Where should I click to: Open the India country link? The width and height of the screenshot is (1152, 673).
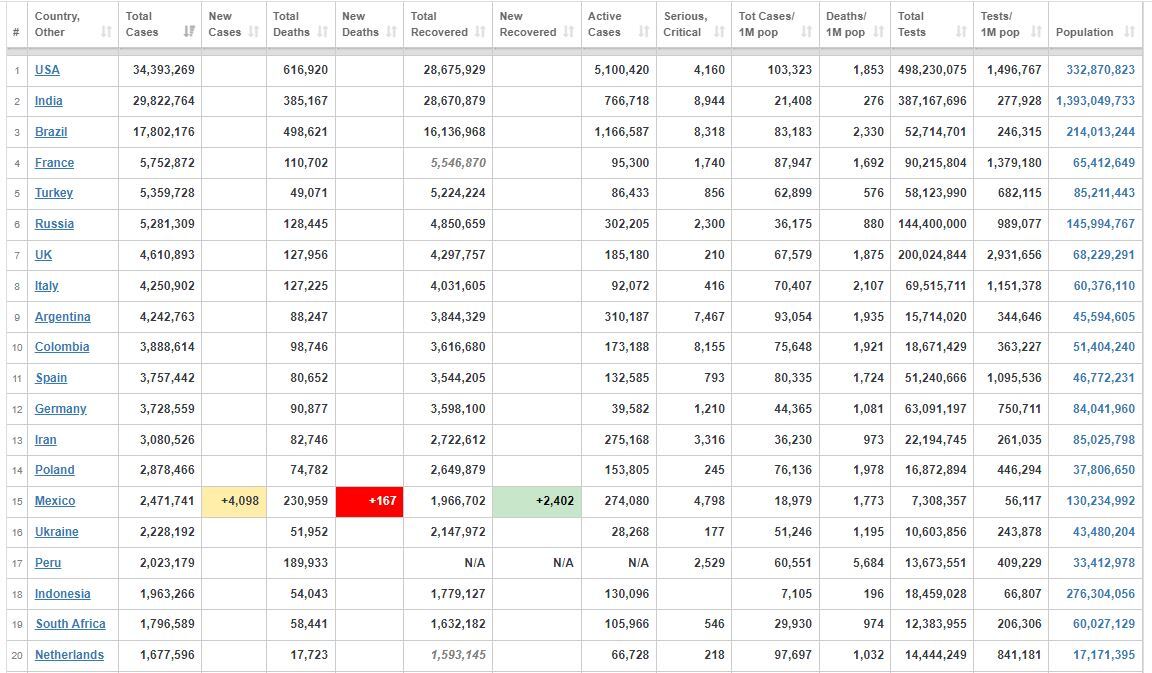tap(48, 101)
